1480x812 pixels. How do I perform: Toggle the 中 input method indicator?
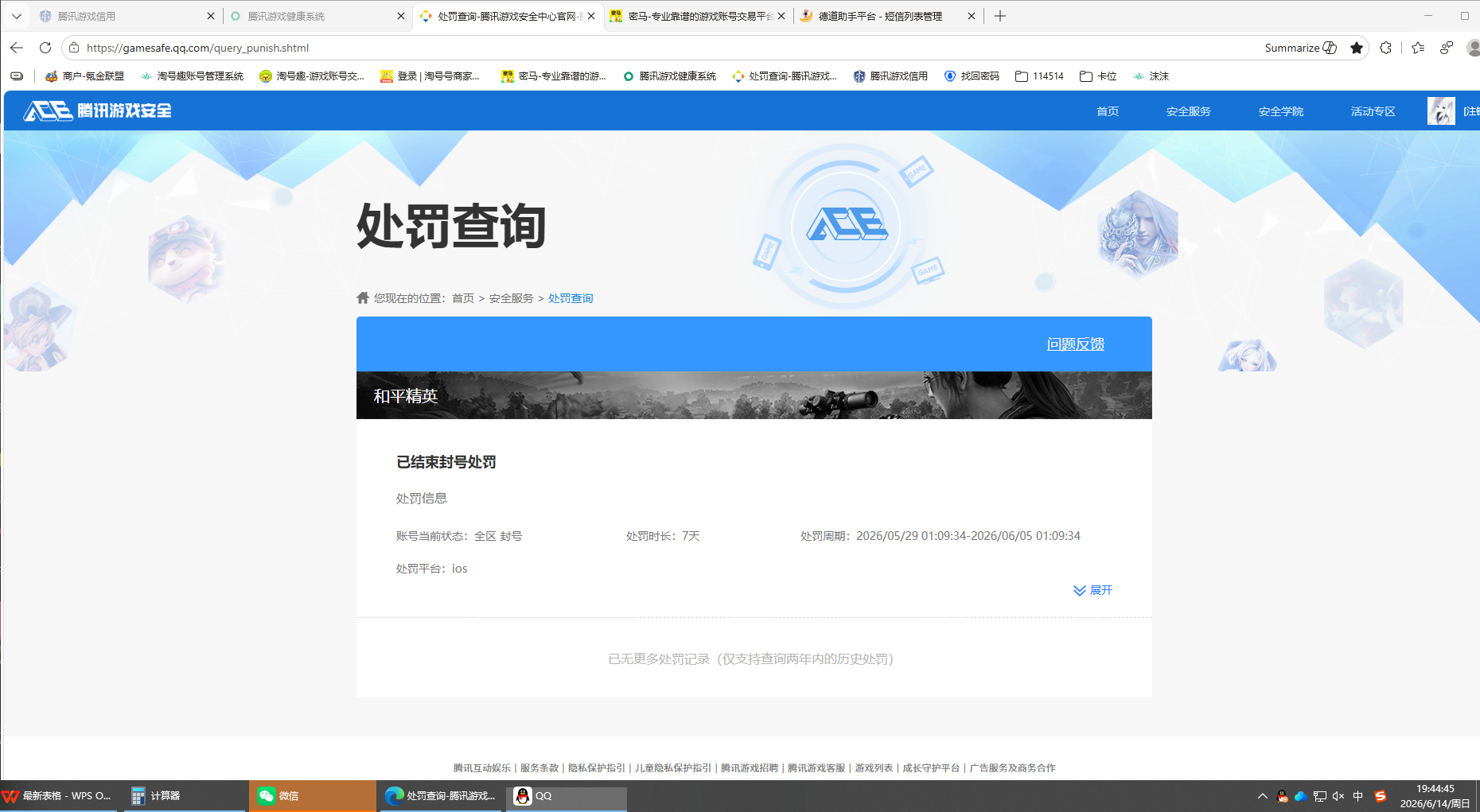coord(1357,796)
